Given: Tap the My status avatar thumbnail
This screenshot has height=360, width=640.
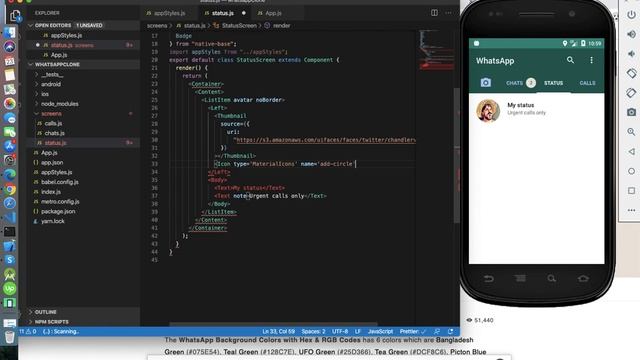Looking at the screenshot, I should (488, 110).
